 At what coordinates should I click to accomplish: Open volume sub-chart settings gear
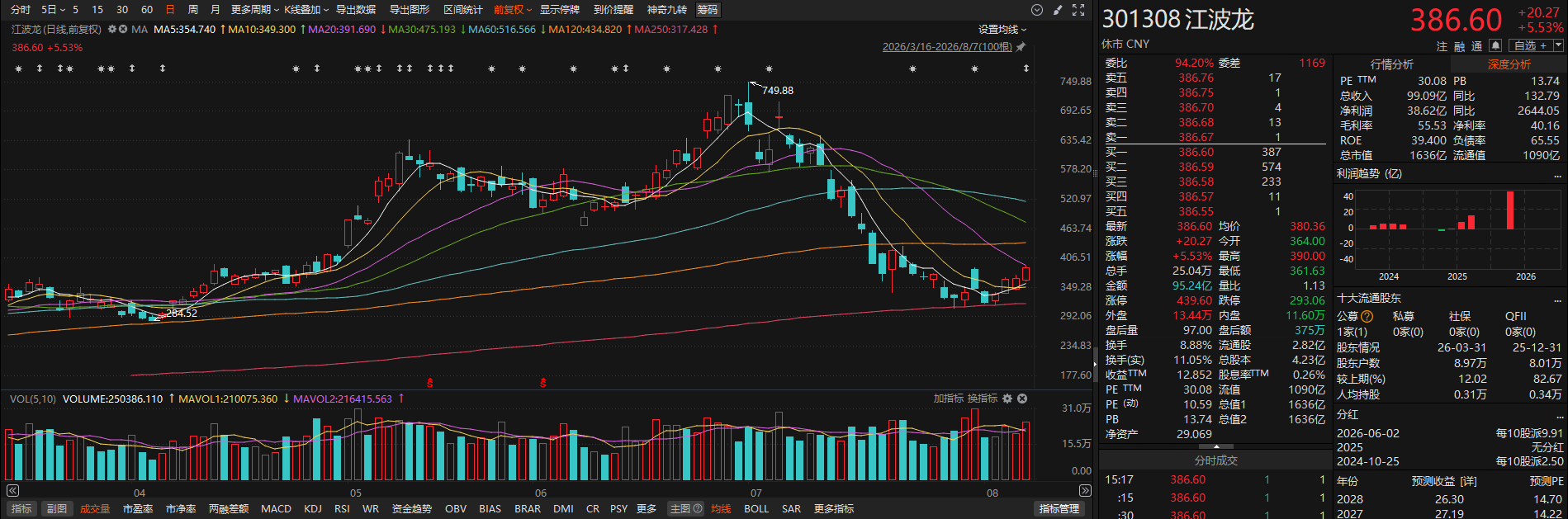(1007, 399)
